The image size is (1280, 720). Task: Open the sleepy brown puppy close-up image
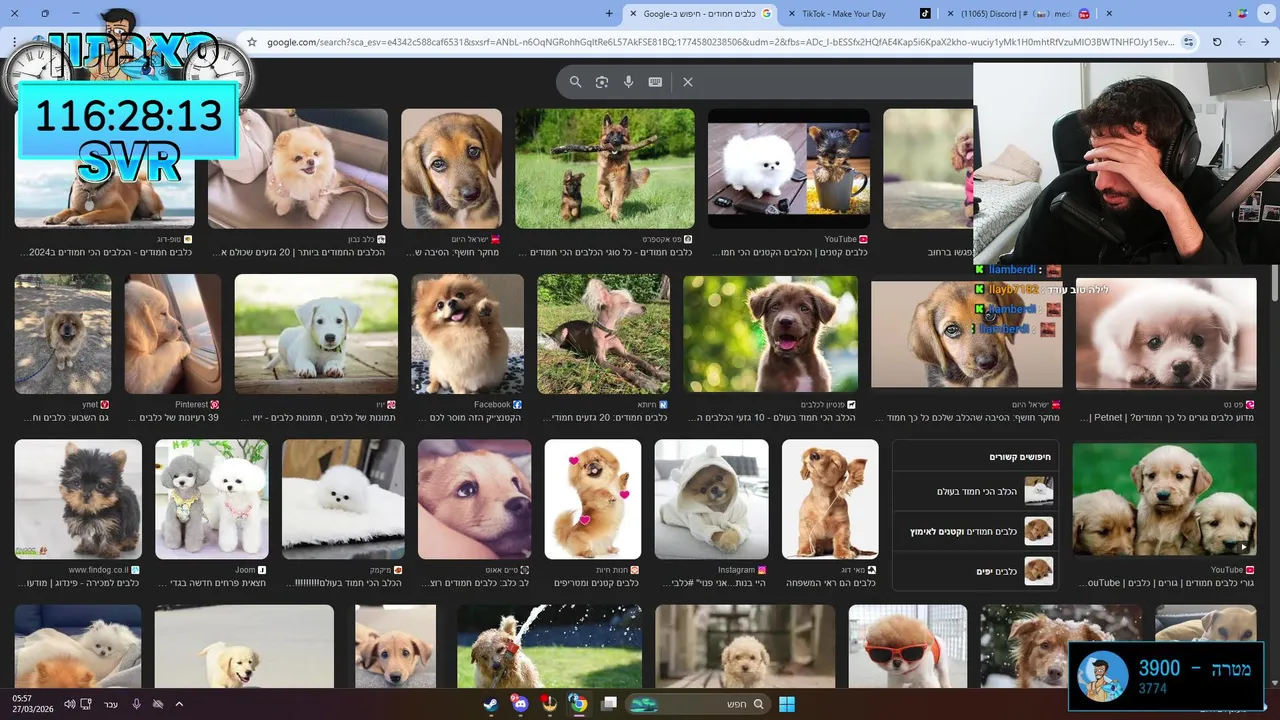point(475,499)
